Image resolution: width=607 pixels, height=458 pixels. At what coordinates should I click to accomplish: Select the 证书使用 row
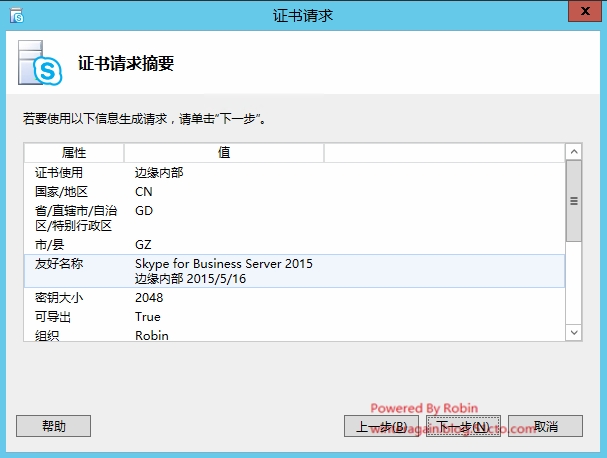[295, 172]
